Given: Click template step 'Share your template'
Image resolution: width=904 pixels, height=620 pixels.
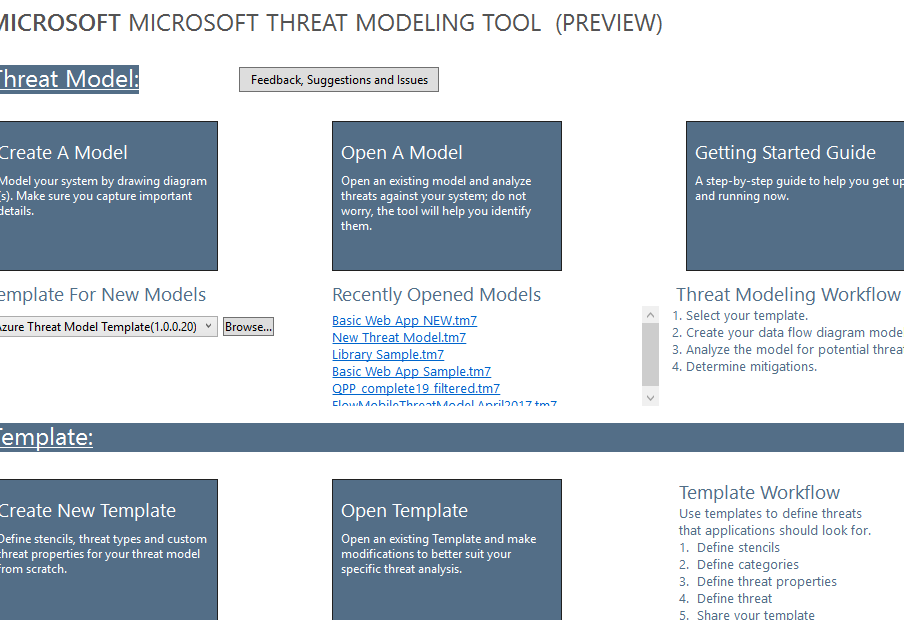Looking at the screenshot, I should click(747, 615).
